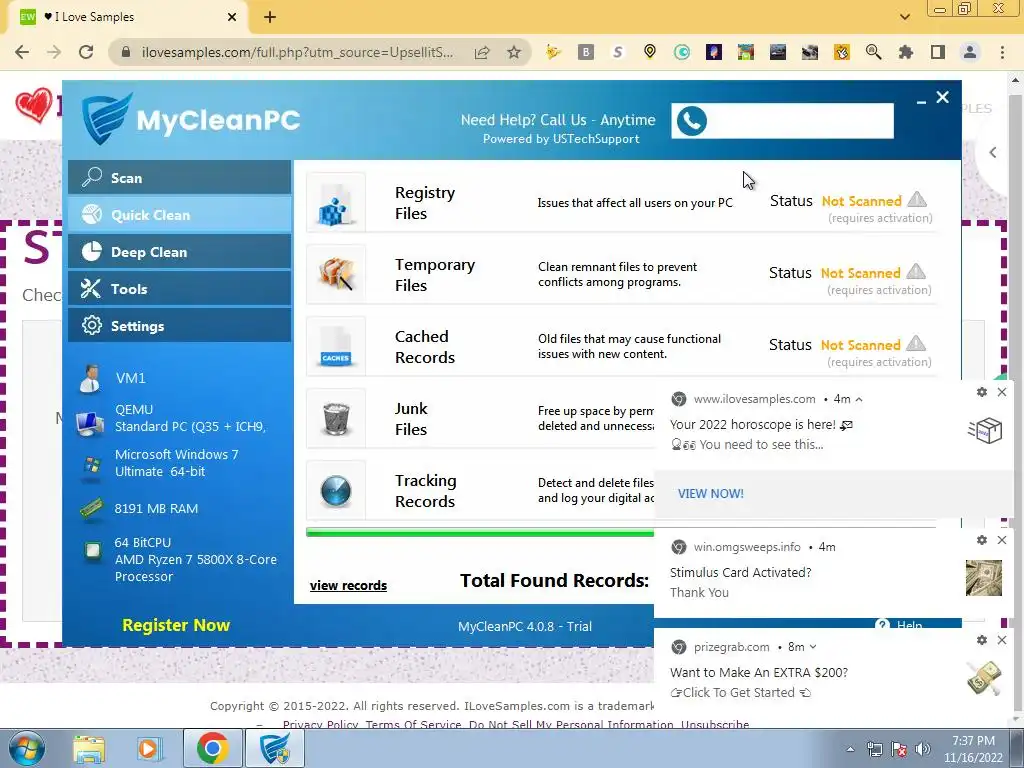The image size is (1024, 768).
Task: Select Quick Clean in the sidebar
Action: pos(179,215)
